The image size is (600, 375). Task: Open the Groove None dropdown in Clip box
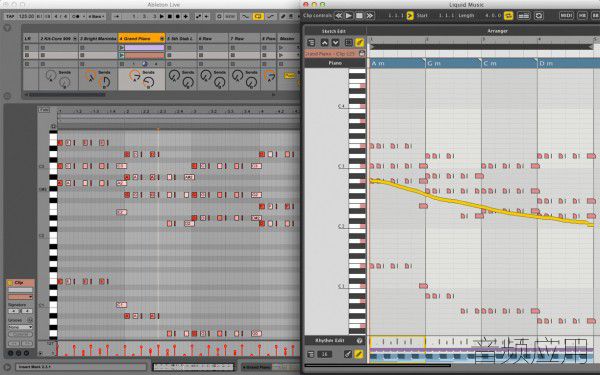pos(20,327)
